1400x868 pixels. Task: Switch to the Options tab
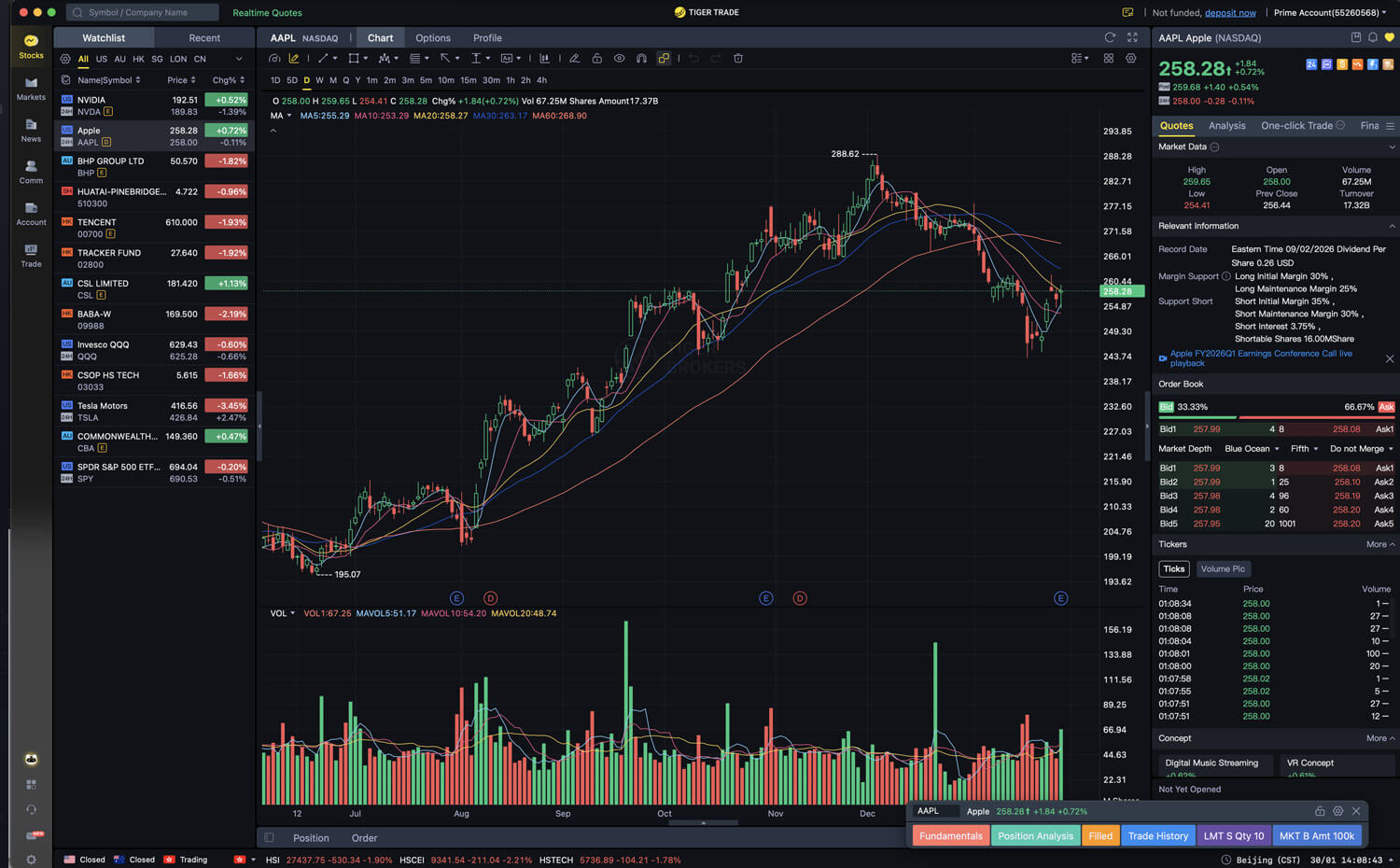coord(432,38)
